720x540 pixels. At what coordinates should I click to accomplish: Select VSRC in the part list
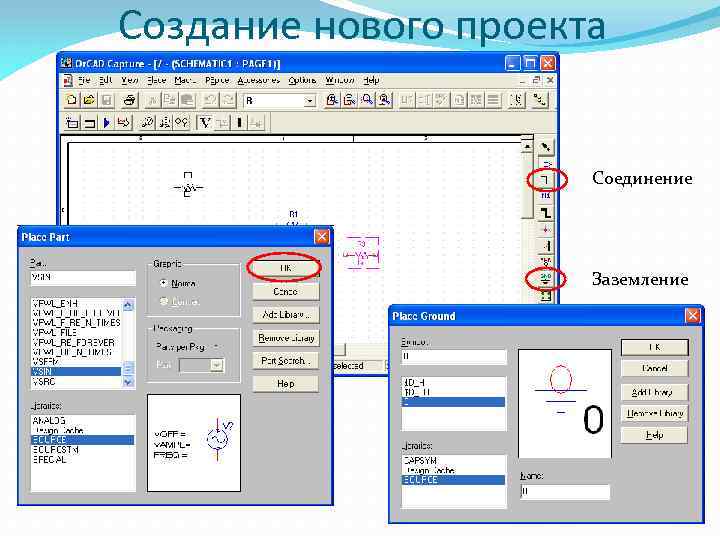coord(76,382)
